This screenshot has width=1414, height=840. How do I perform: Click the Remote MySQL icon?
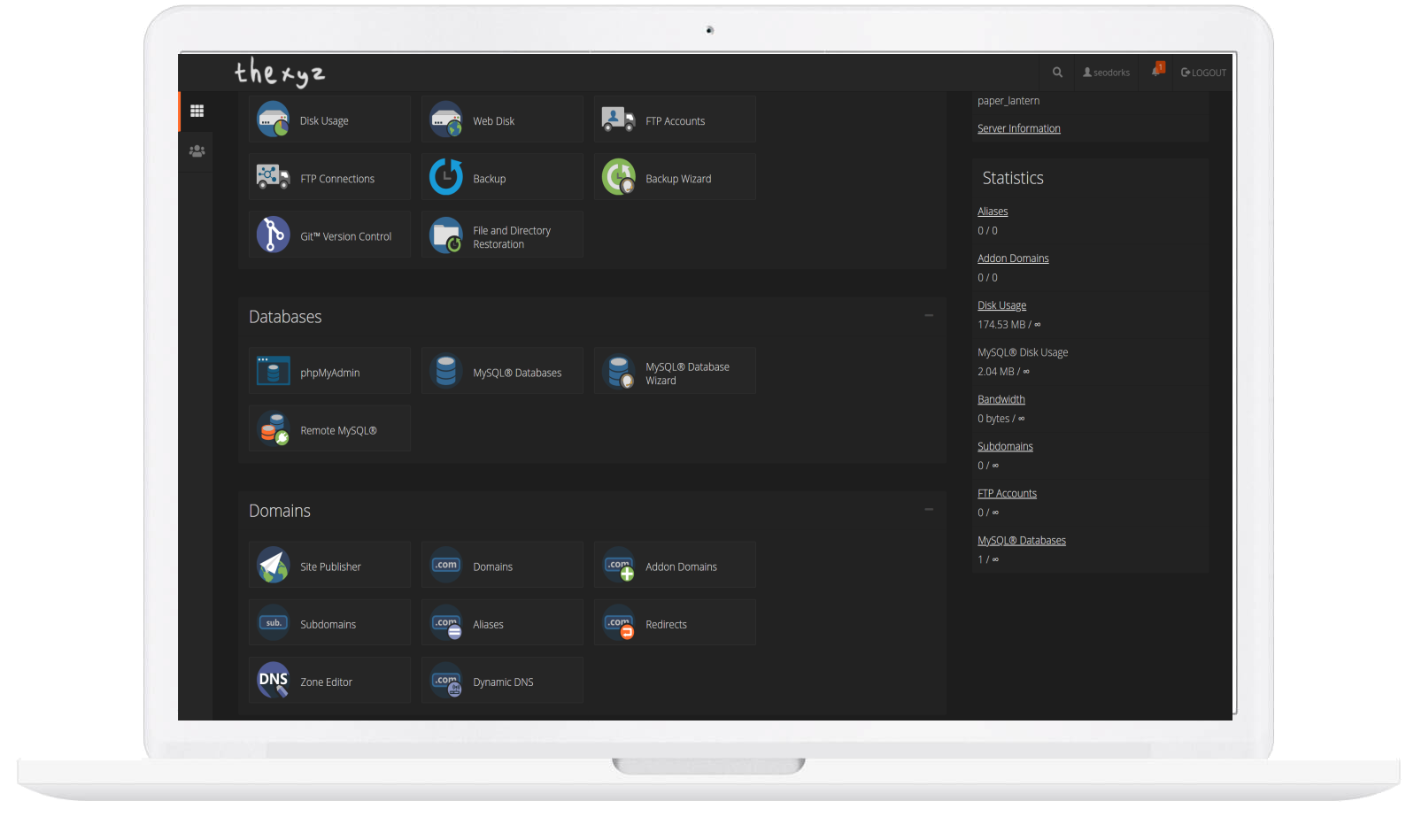point(274,429)
